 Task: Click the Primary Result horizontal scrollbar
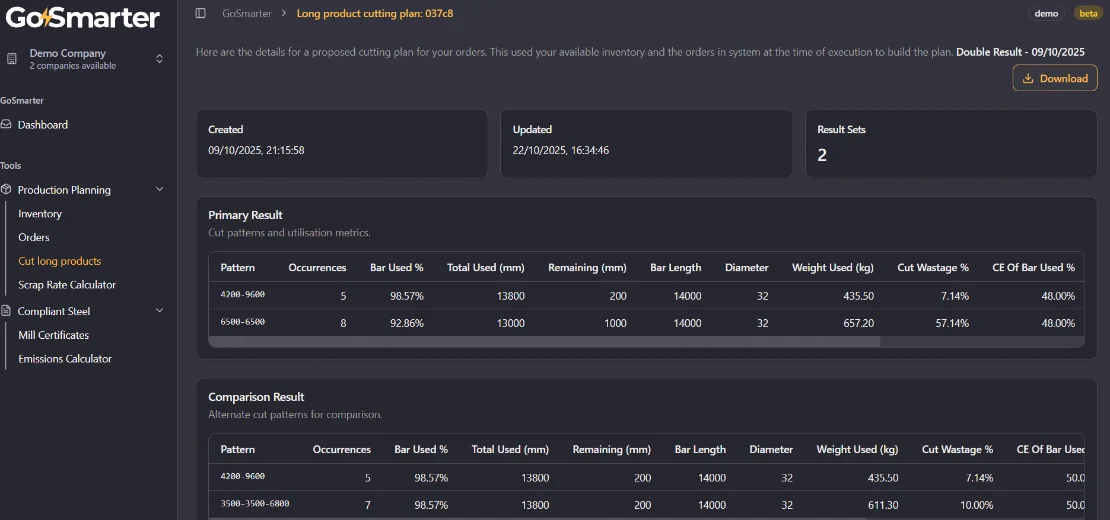[x=544, y=342]
